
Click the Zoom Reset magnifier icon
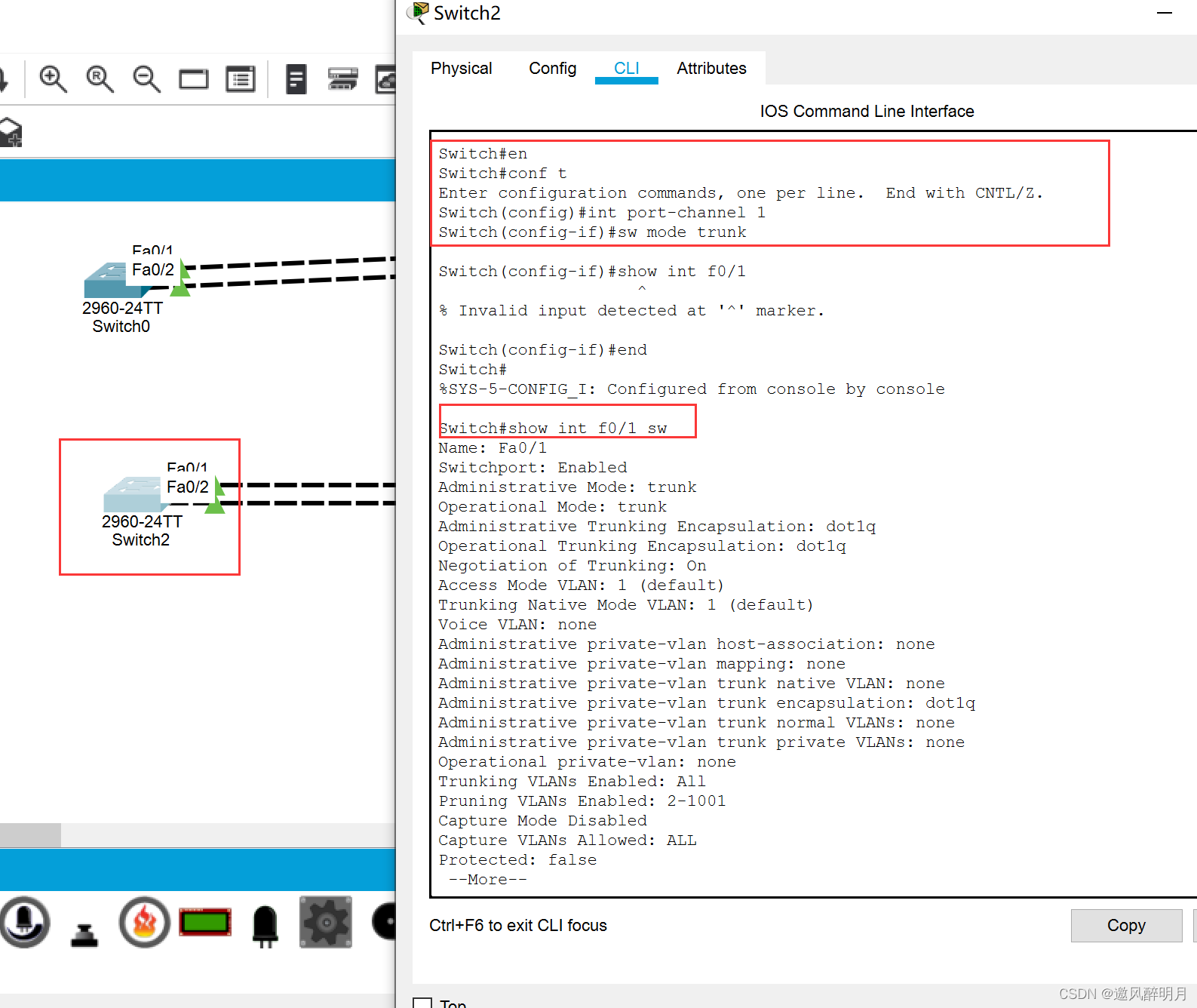100,78
